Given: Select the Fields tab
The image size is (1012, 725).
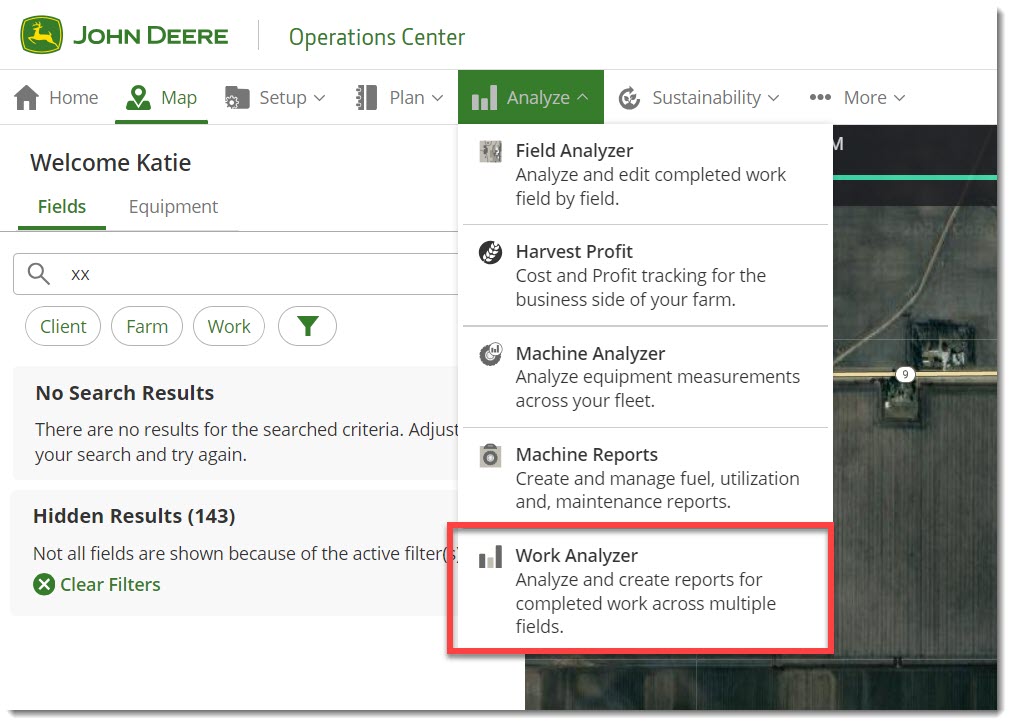Looking at the screenshot, I should pyautogui.click(x=62, y=207).
